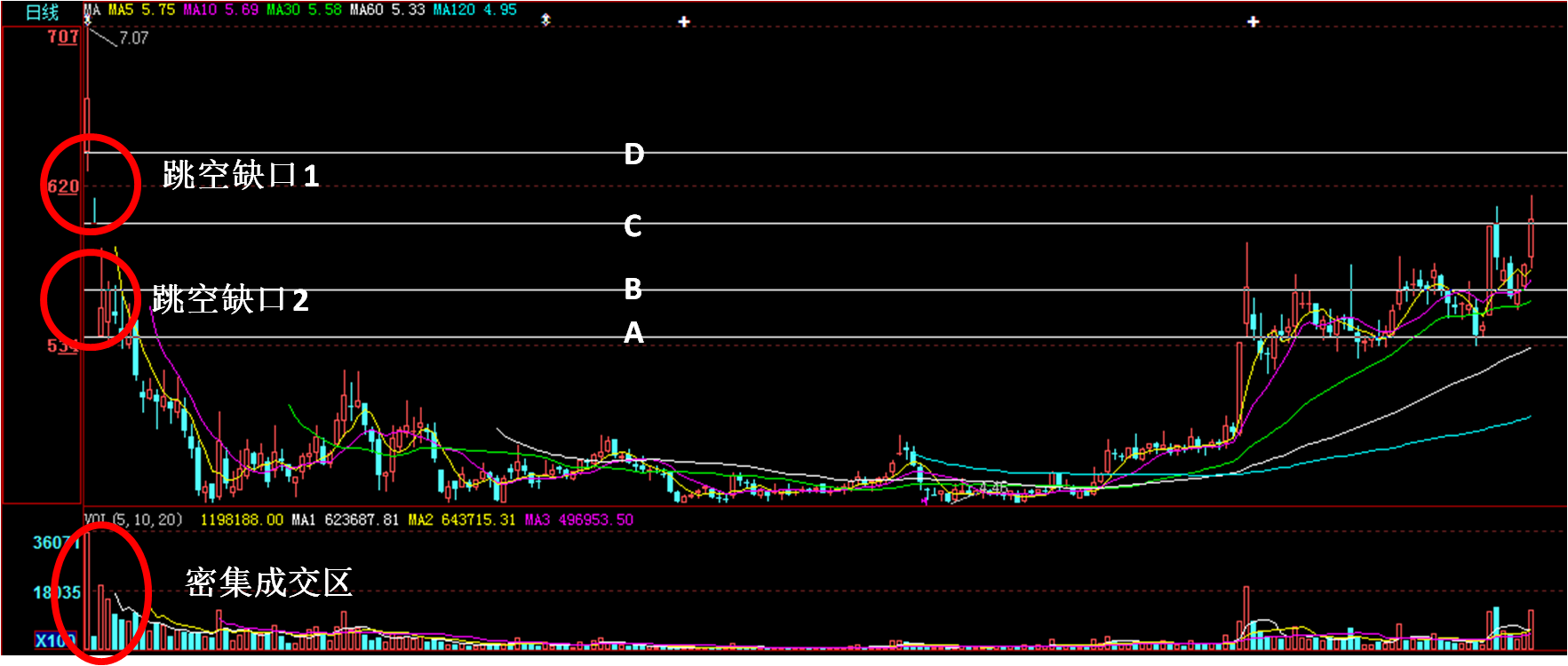This screenshot has width=1568, height=666.
Task: Click the volume value 1198188.00
Action: pos(242,519)
